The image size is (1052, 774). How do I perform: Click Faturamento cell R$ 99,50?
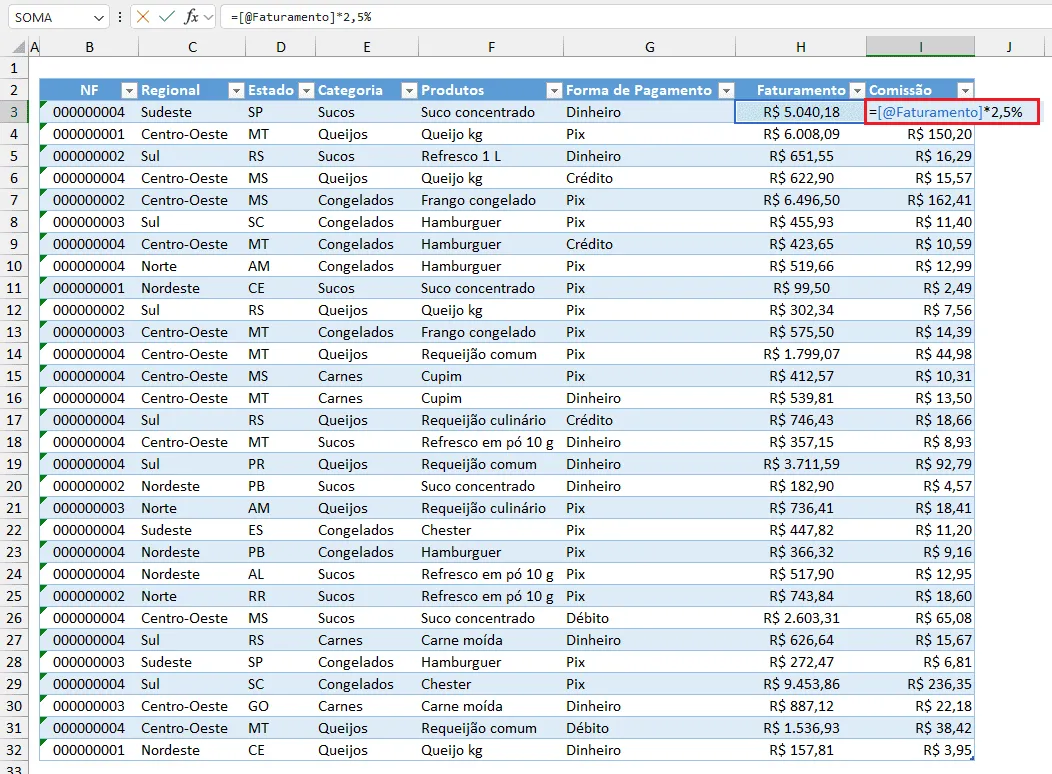click(800, 288)
